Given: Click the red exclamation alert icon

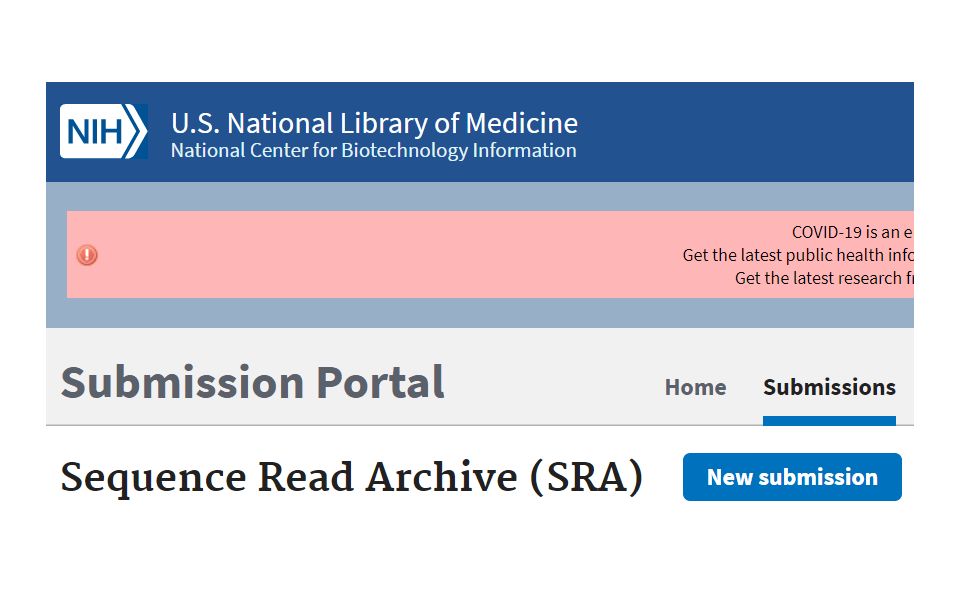Looking at the screenshot, I should (x=87, y=255).
